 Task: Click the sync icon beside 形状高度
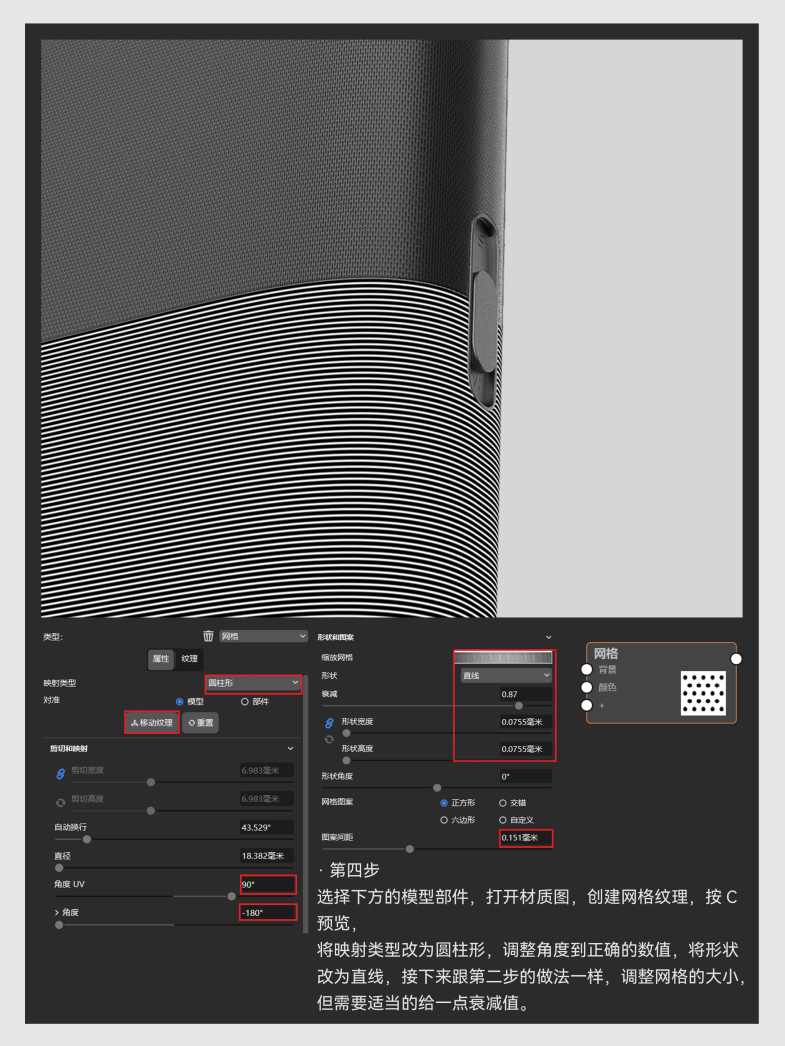coord(329,739)
